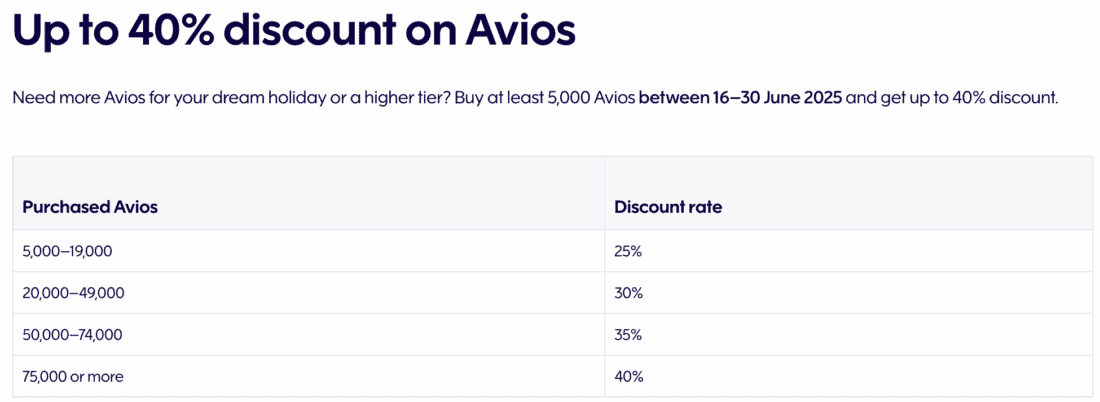The height and width of the screenshot is (402, 1100).
Task: Click the "Up to 40% discount on Avios" heading
Action: point(293,31)
